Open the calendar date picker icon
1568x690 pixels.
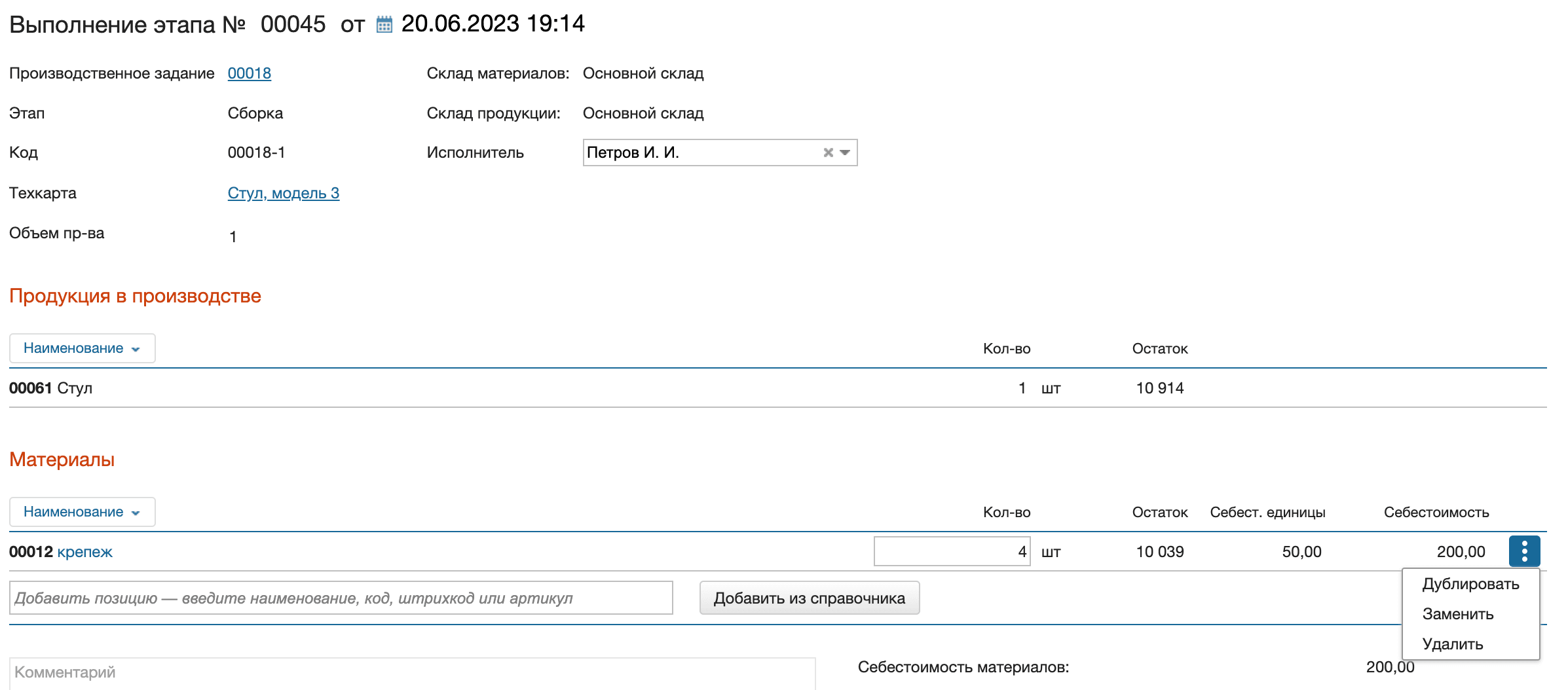coord(384,25)
